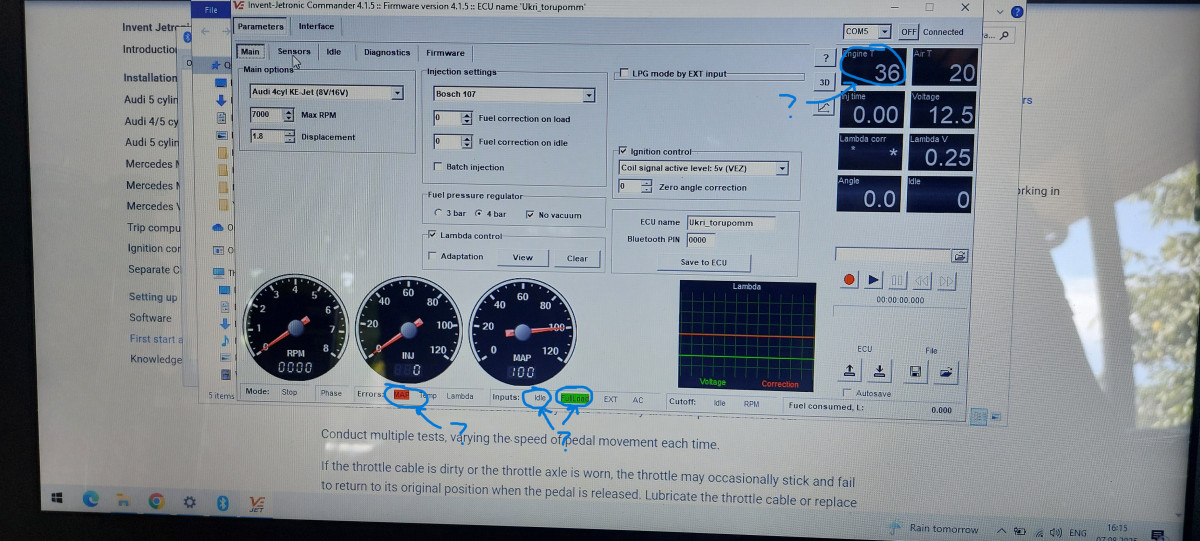Uncheck the No vacuum checkbox
1200x541 pixels.
[530, 214]
